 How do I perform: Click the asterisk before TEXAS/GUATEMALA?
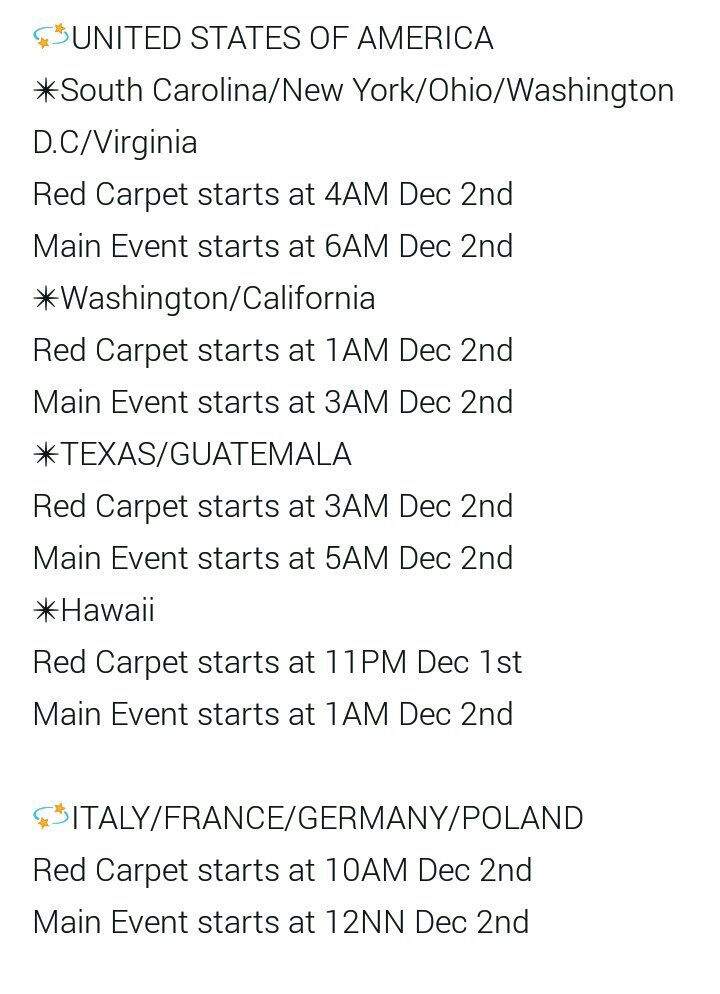coord(46,455)
